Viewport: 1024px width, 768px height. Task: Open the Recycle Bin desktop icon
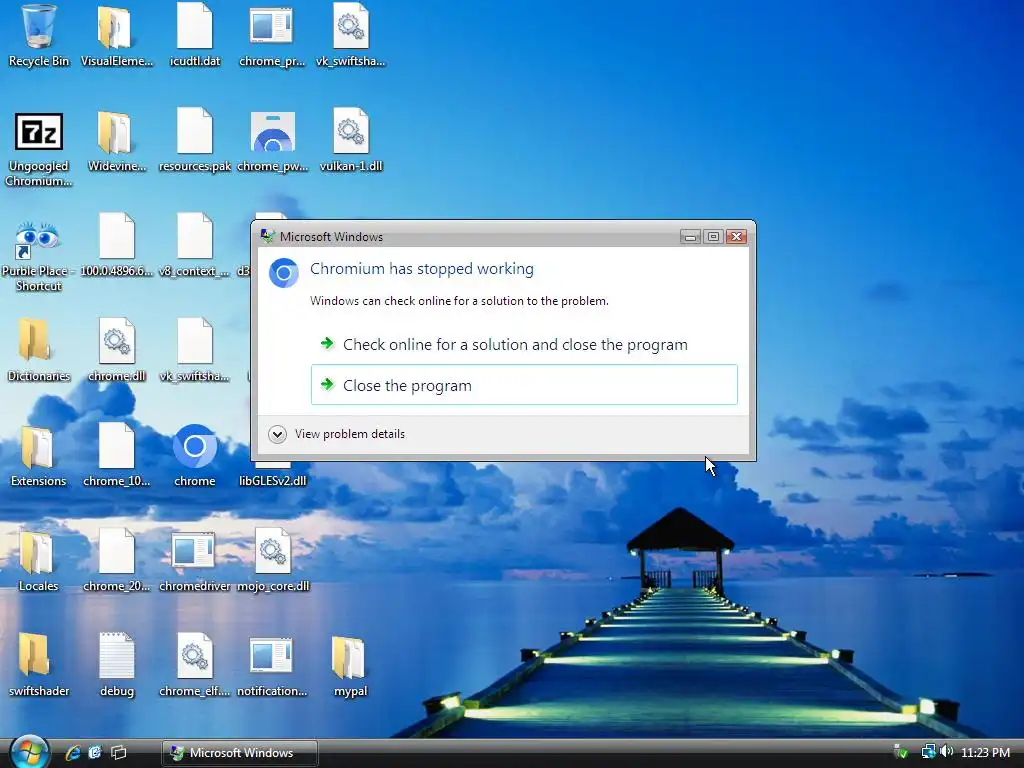(39, 36)
